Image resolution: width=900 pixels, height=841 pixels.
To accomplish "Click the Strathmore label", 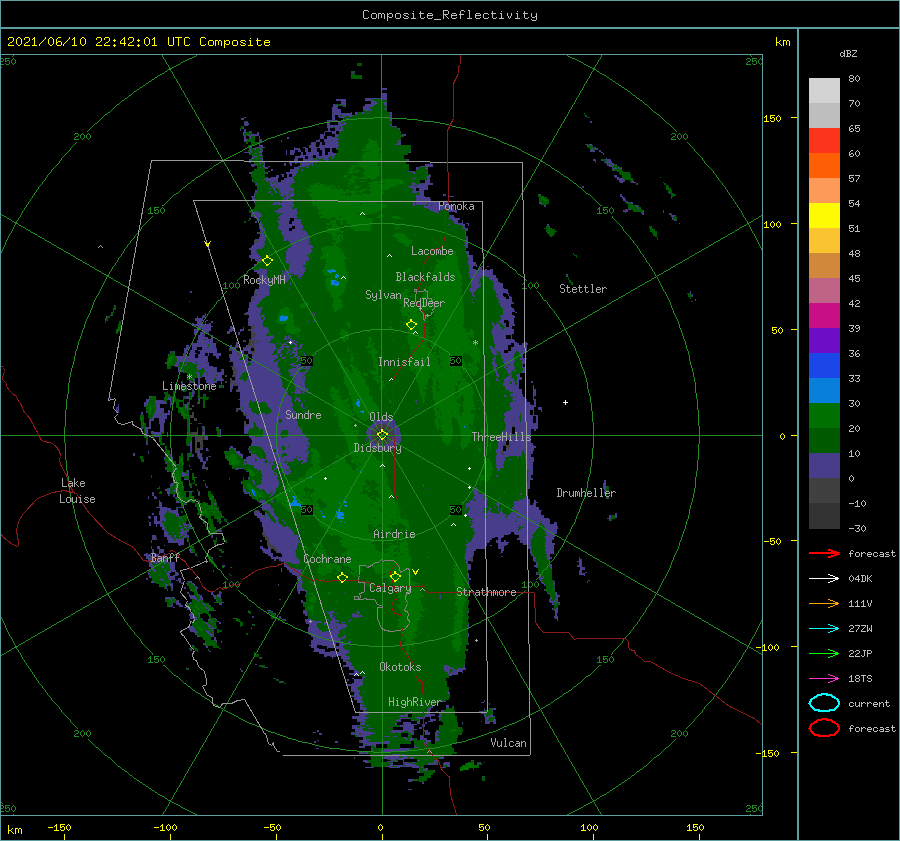I will pyautogui.click(x=486, y=592).
